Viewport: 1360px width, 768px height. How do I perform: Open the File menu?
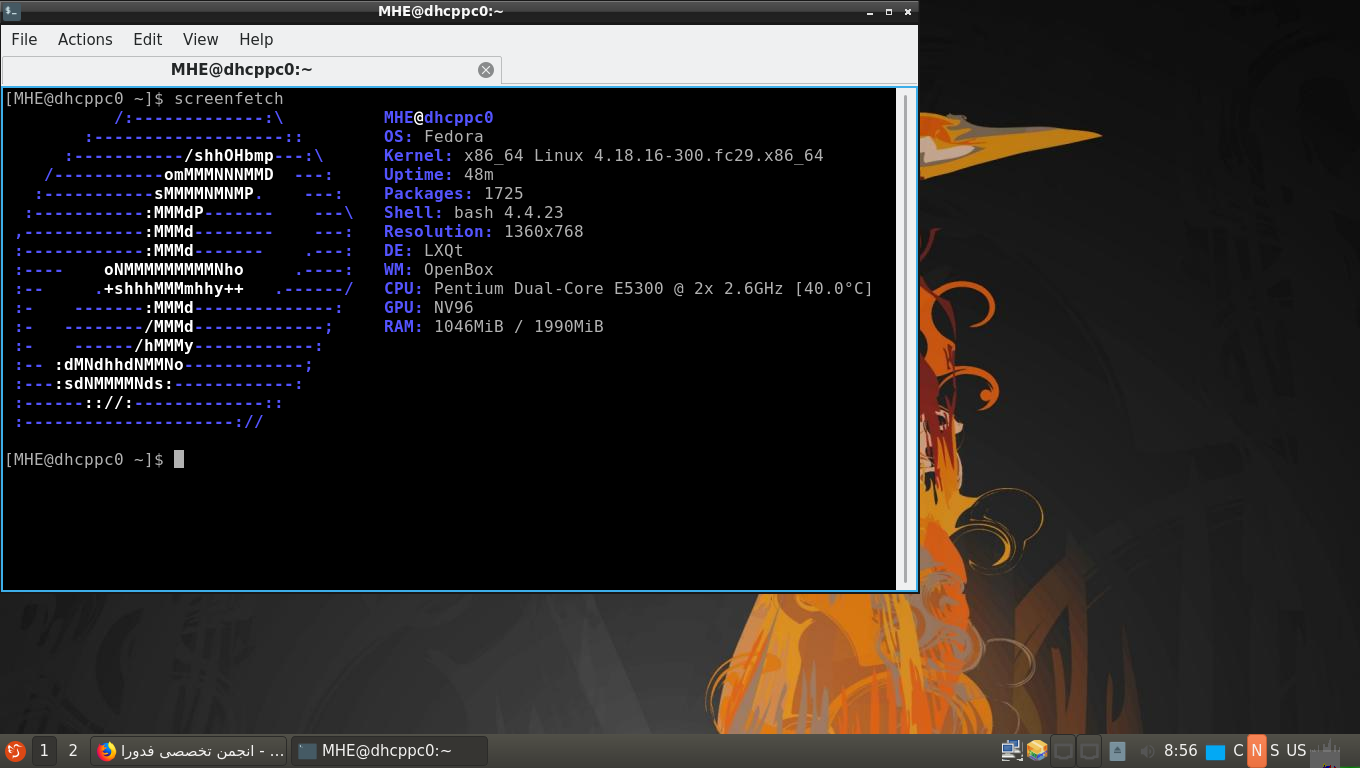click(24, 39)
